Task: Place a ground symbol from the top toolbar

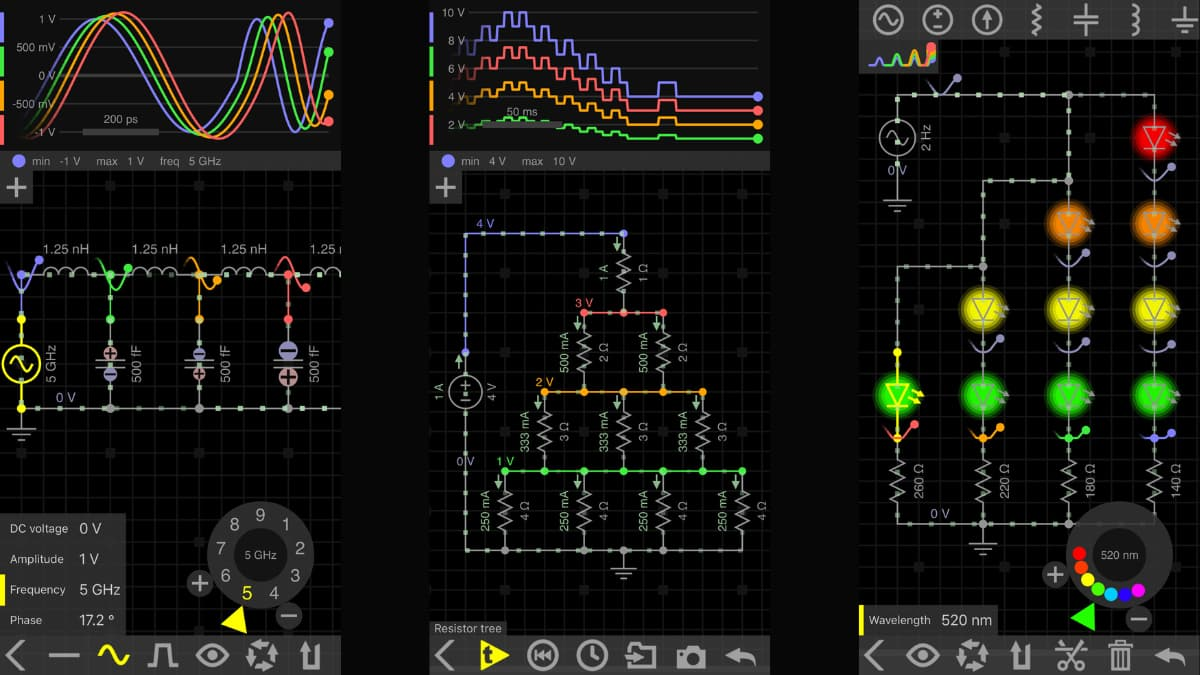Action: tap(1184, 21)
